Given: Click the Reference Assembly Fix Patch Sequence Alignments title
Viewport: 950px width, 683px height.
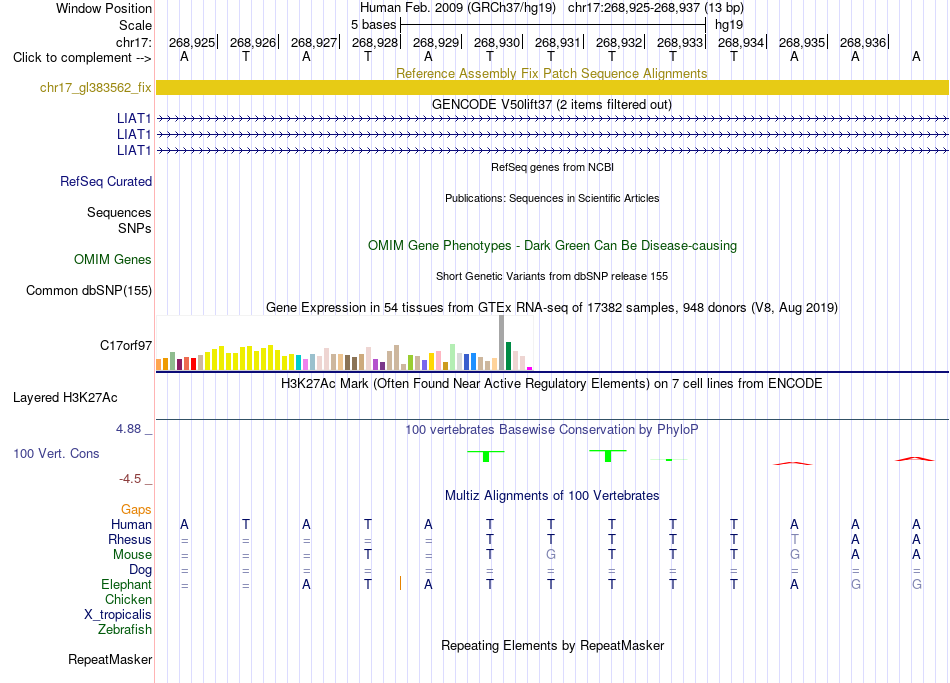Looking at the screenshot, I should [552, 73].
